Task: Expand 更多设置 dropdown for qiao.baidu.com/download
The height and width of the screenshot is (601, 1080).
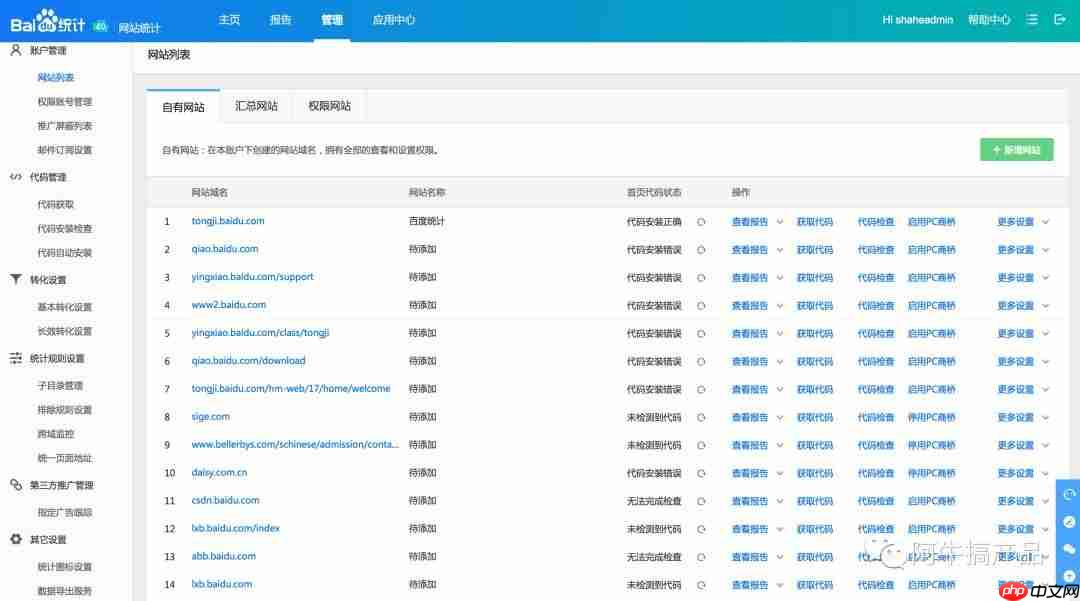Action: click(x=1046, y=361)
